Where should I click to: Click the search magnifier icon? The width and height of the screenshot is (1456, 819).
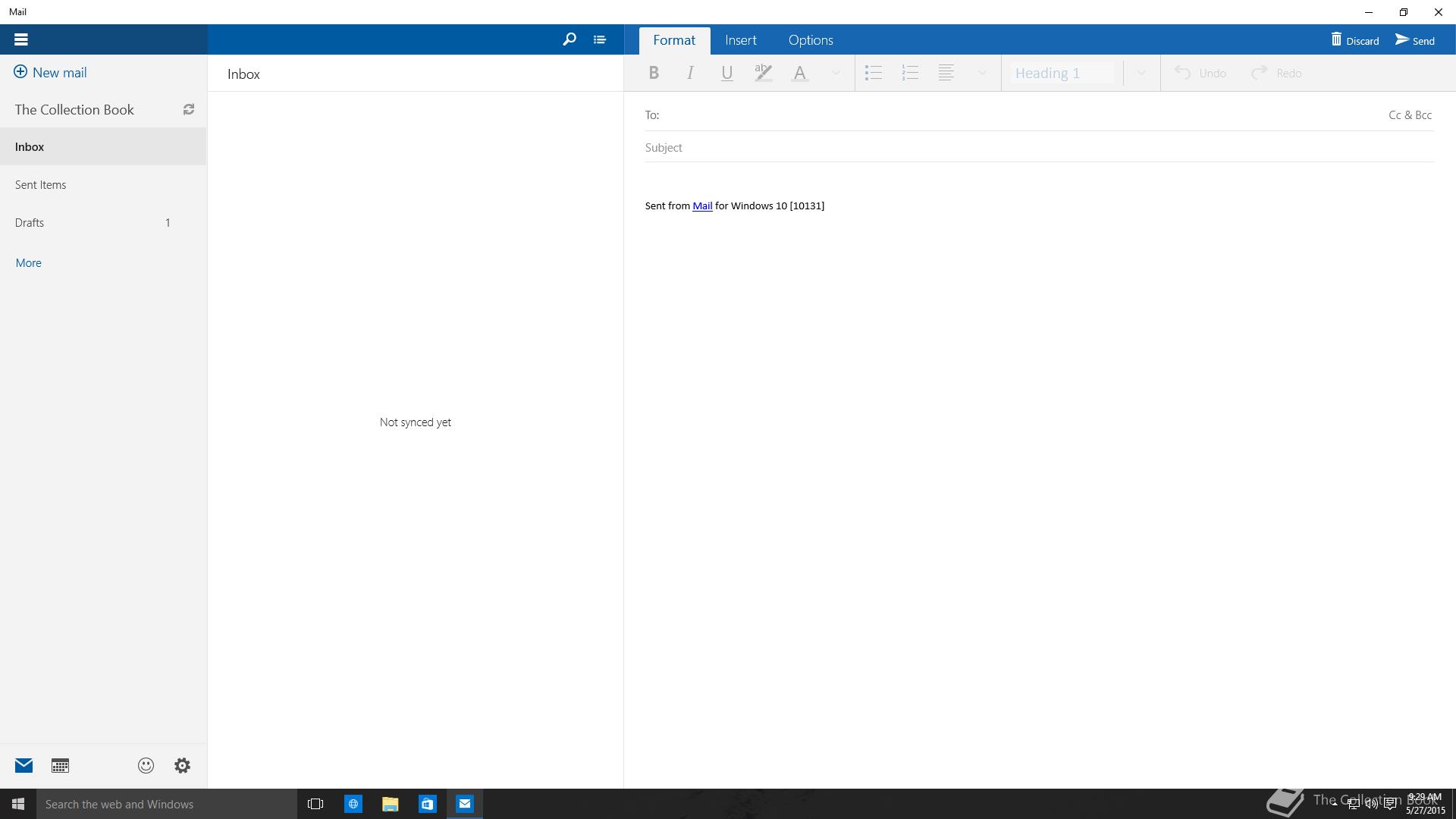pos(569,39)
